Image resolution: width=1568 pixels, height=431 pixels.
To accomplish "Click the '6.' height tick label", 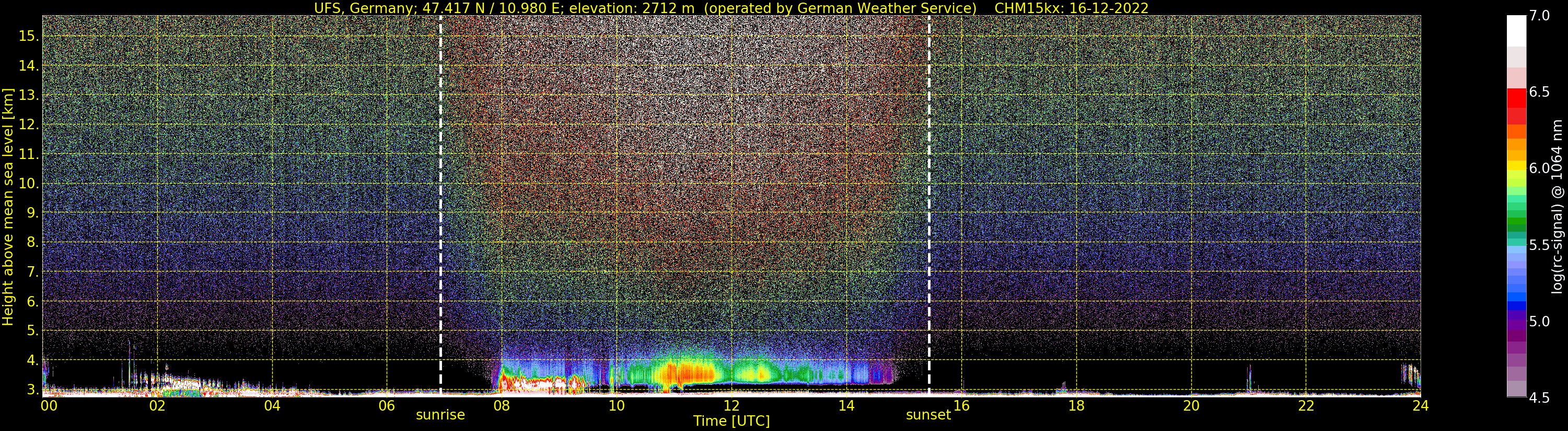I will (x=32, y=301).
